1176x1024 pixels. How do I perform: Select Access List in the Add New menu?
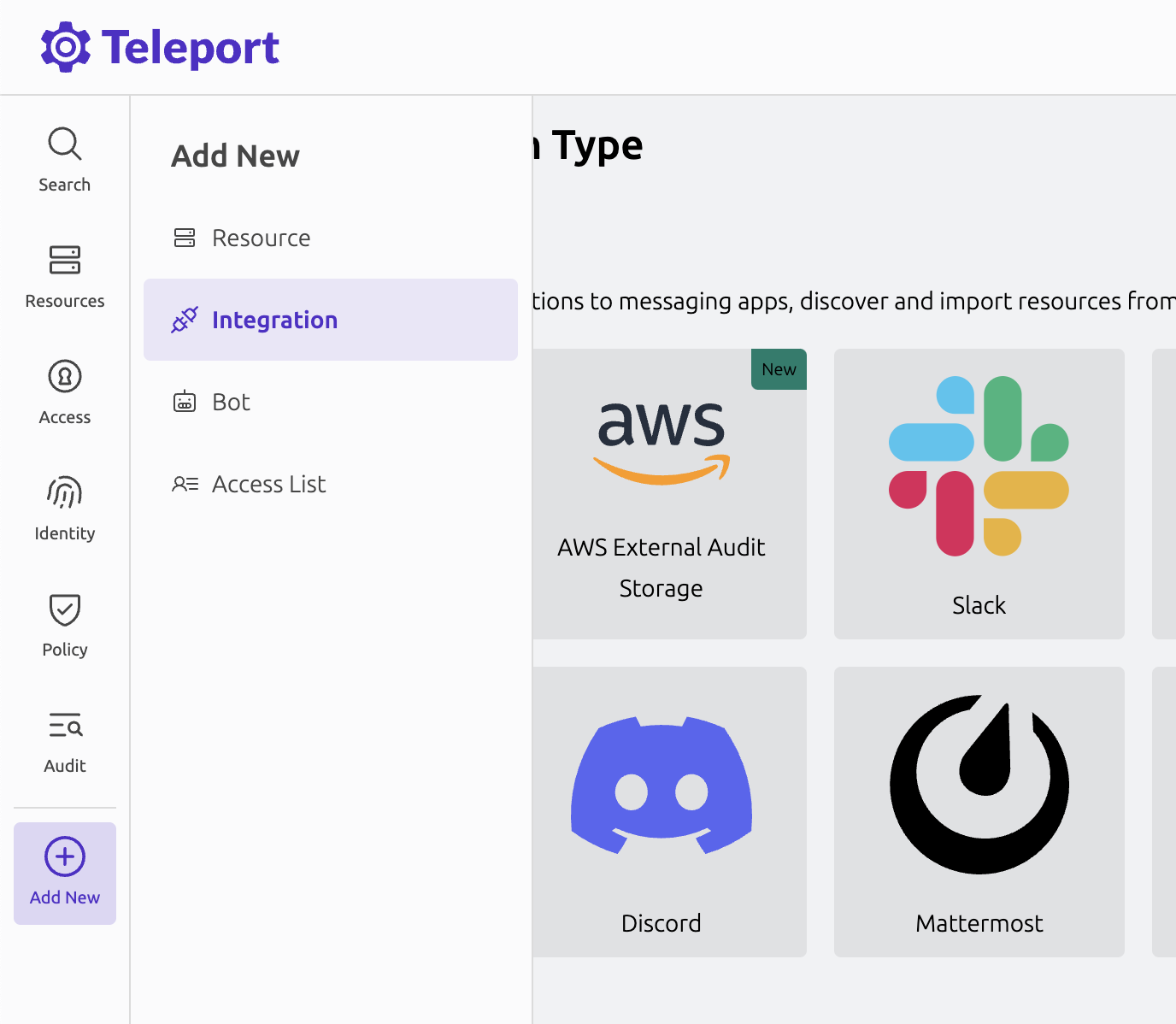point(268,484)
